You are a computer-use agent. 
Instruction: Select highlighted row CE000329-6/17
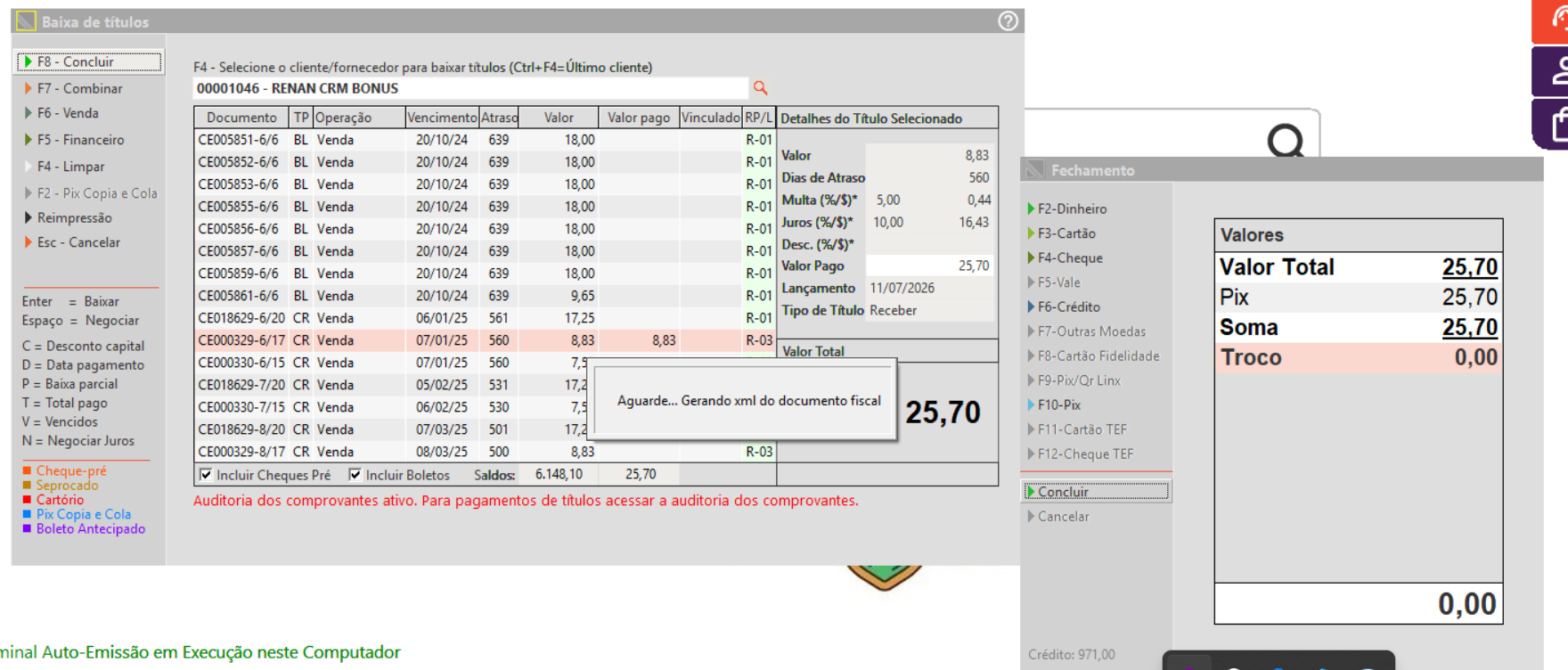click(485, 340)
